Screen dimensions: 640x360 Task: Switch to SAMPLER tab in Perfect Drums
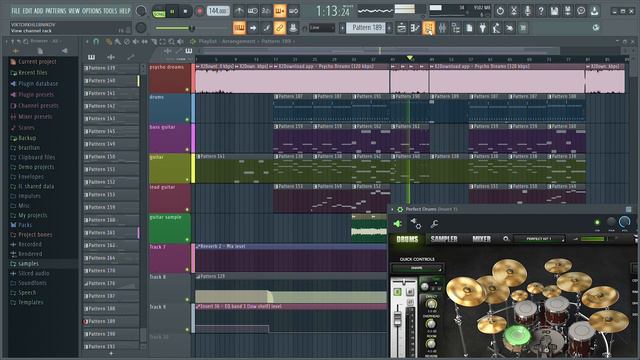click(444, 239)
